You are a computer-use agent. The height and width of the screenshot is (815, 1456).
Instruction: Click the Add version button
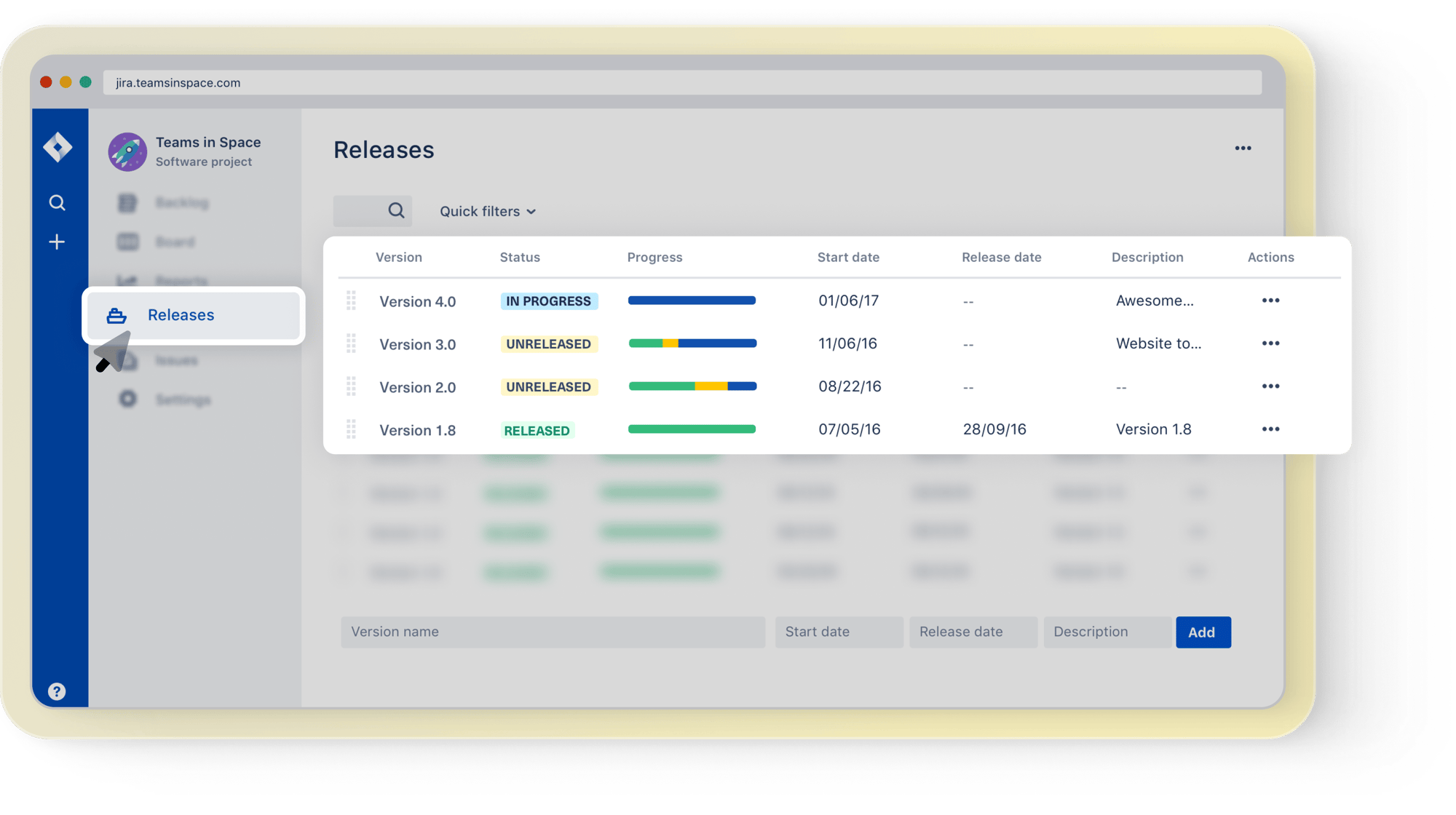pyautogui.click(x=1203, y=632)
